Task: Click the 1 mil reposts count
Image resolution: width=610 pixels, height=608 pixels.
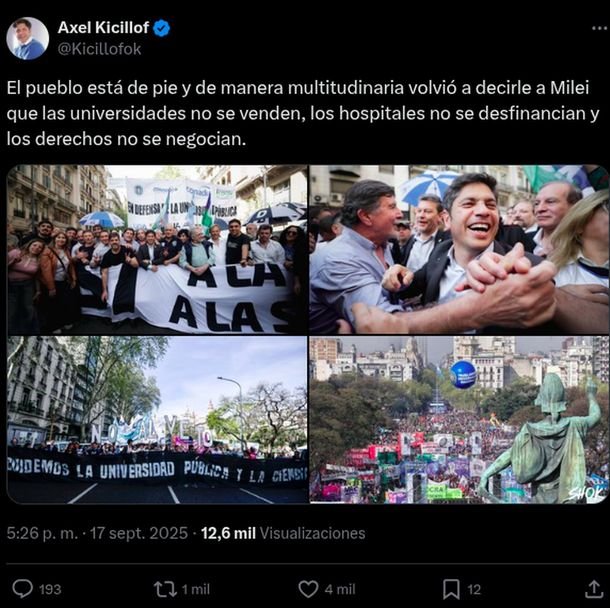Action: point(196,590)
